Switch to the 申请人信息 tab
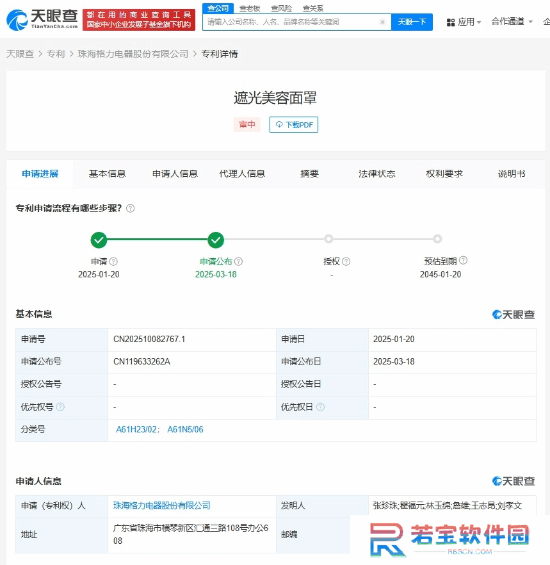The height and width of the screenshot is (565, 550). [x=175, y=174]
